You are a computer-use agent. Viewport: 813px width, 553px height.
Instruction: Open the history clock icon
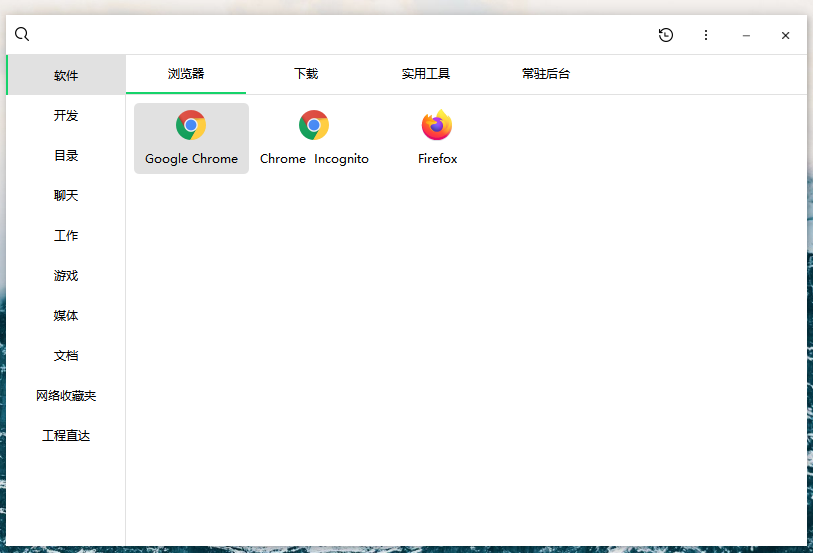coord(666,35)
